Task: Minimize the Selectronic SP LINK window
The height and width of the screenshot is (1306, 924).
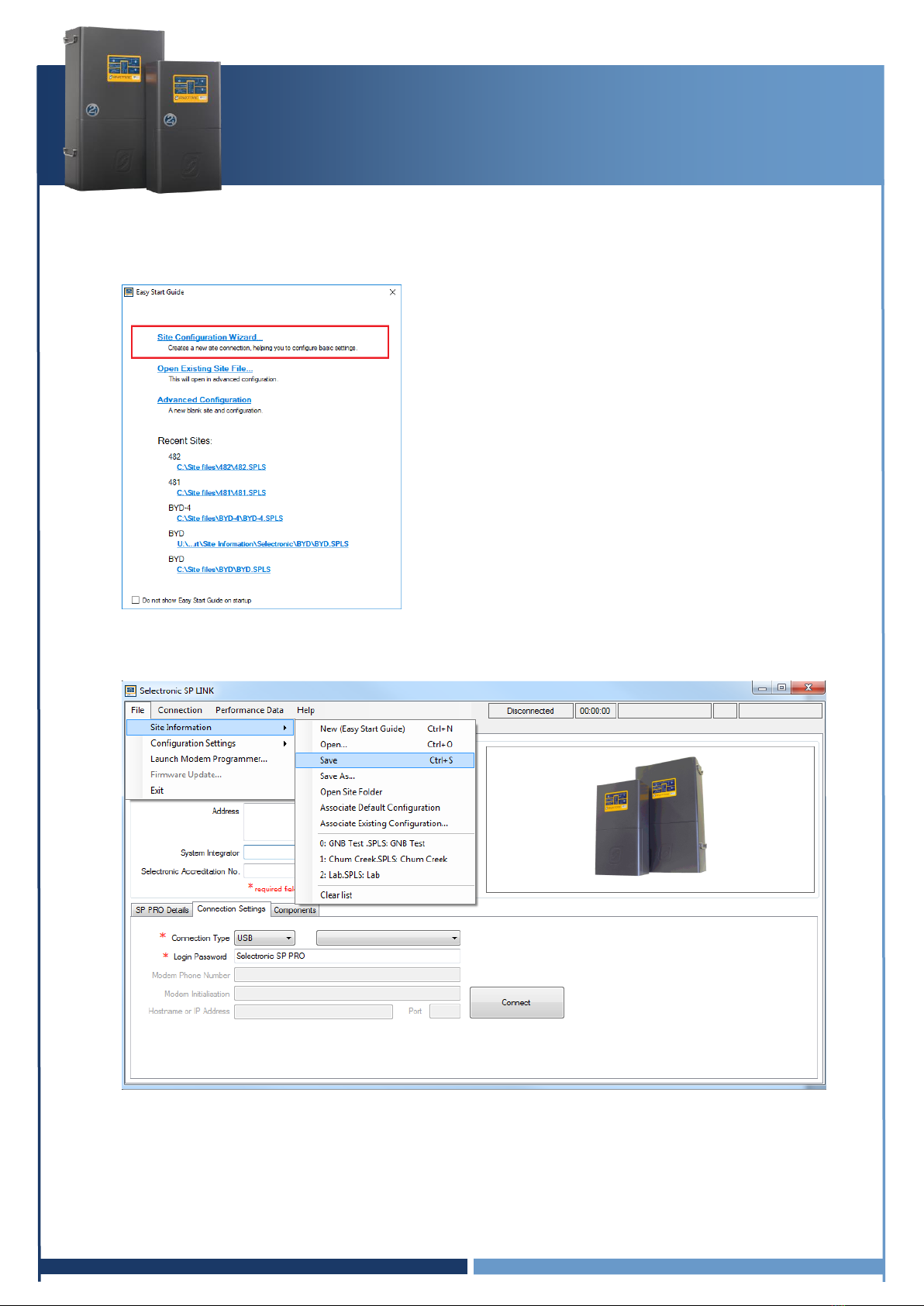Action: point(763,688)
